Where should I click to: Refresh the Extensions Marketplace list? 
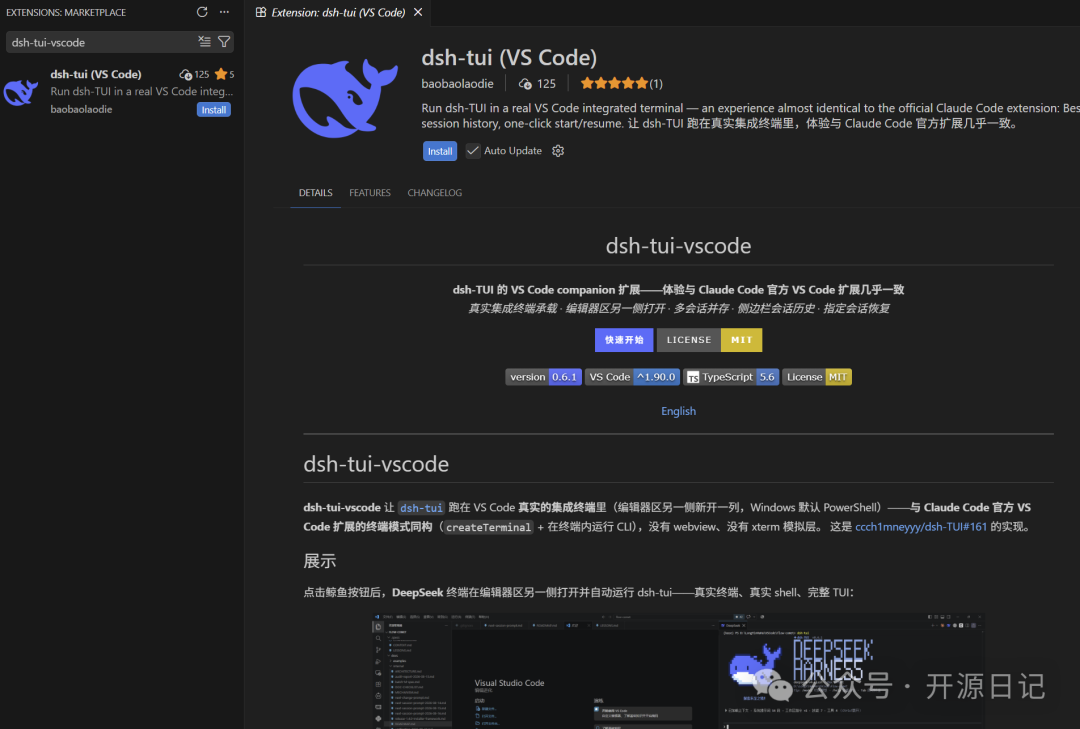(202, 12)
